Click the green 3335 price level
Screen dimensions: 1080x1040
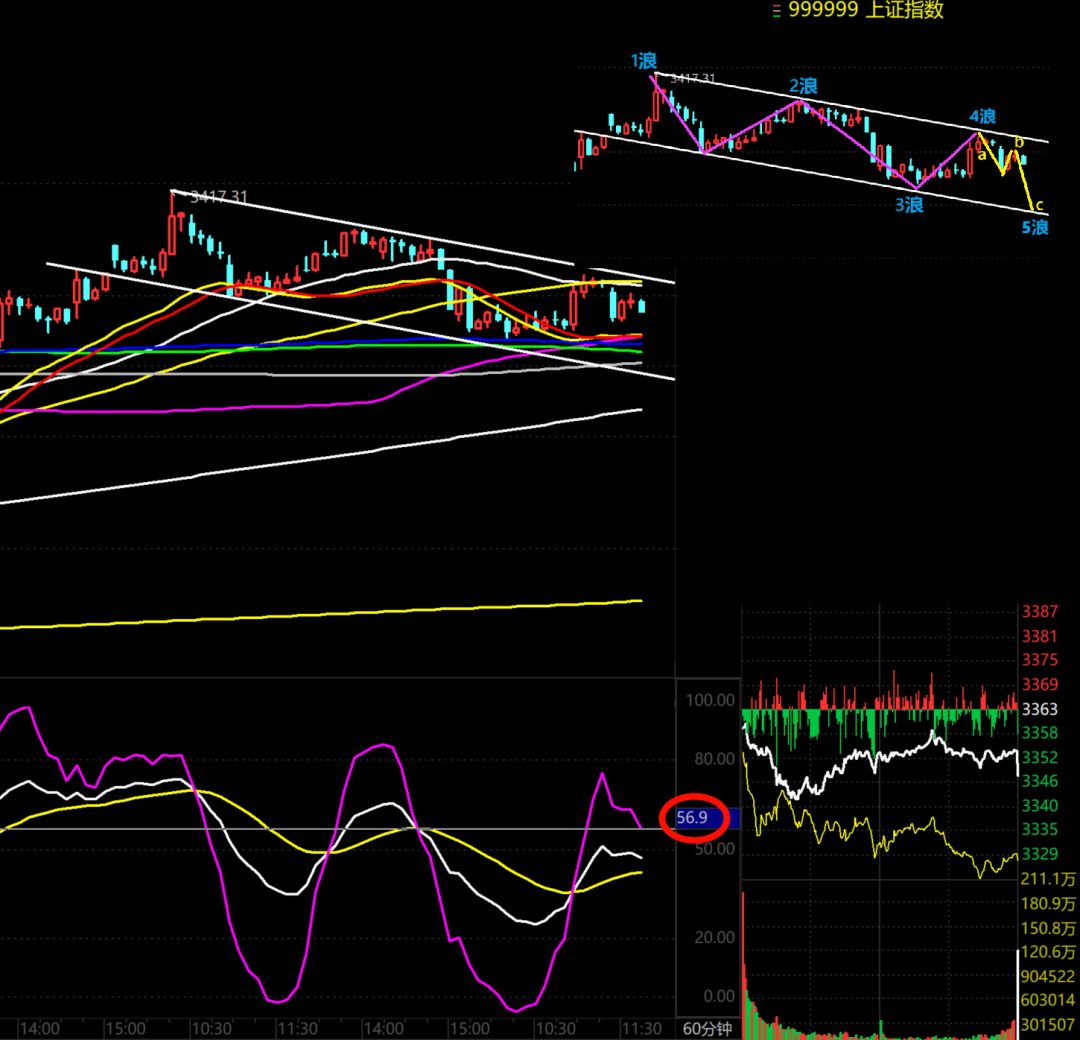[1039, 829]
